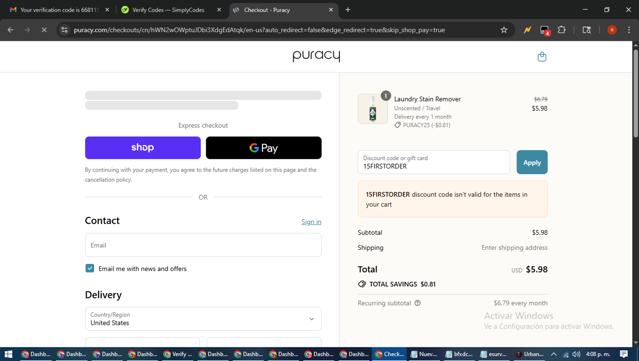Screen dimensions: 639x361
Task: Open the volume control in system tray
Action: pyautogui.click(x=576, y=354)
